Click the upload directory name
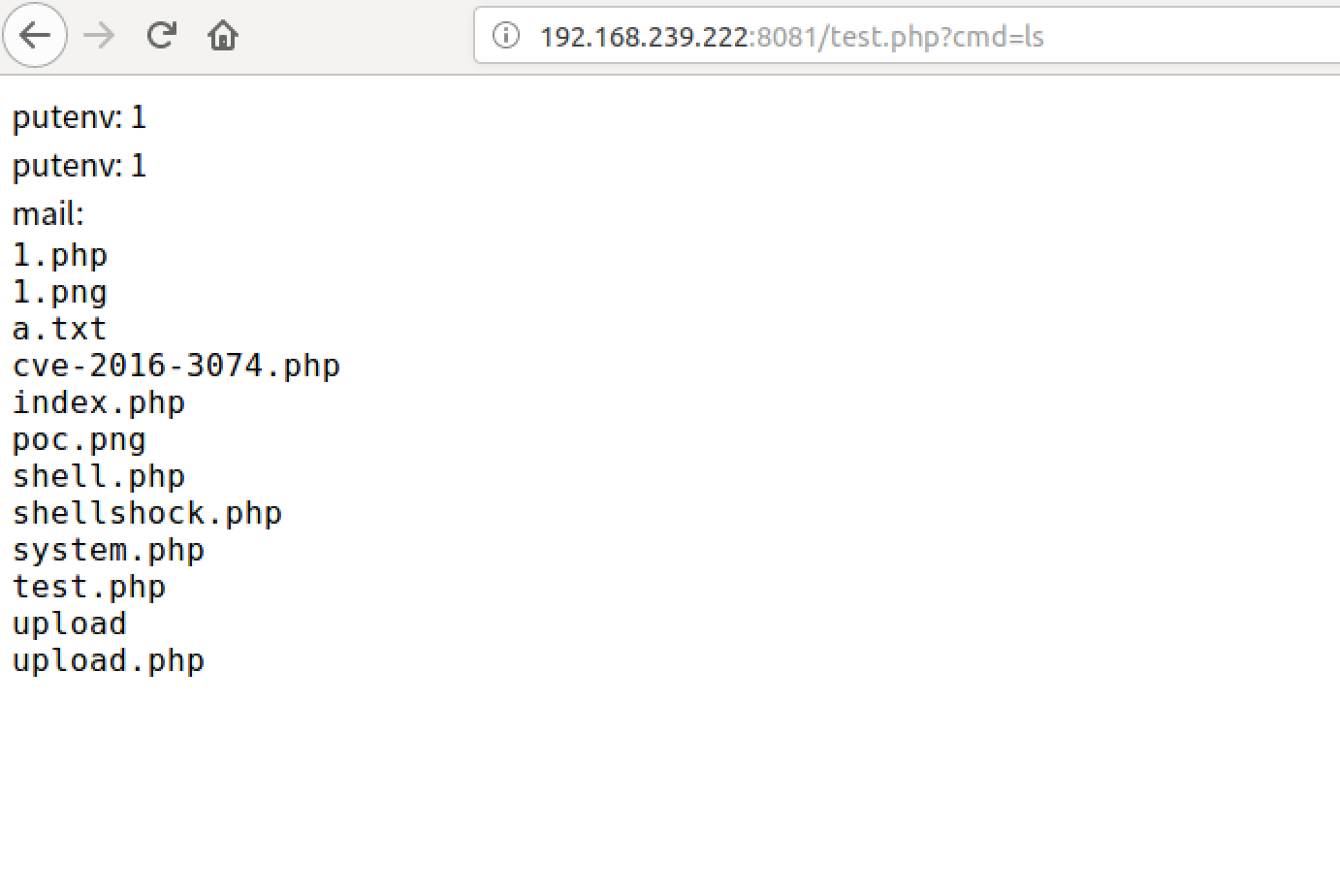The image size is (1340, 896). click(70, 624)
